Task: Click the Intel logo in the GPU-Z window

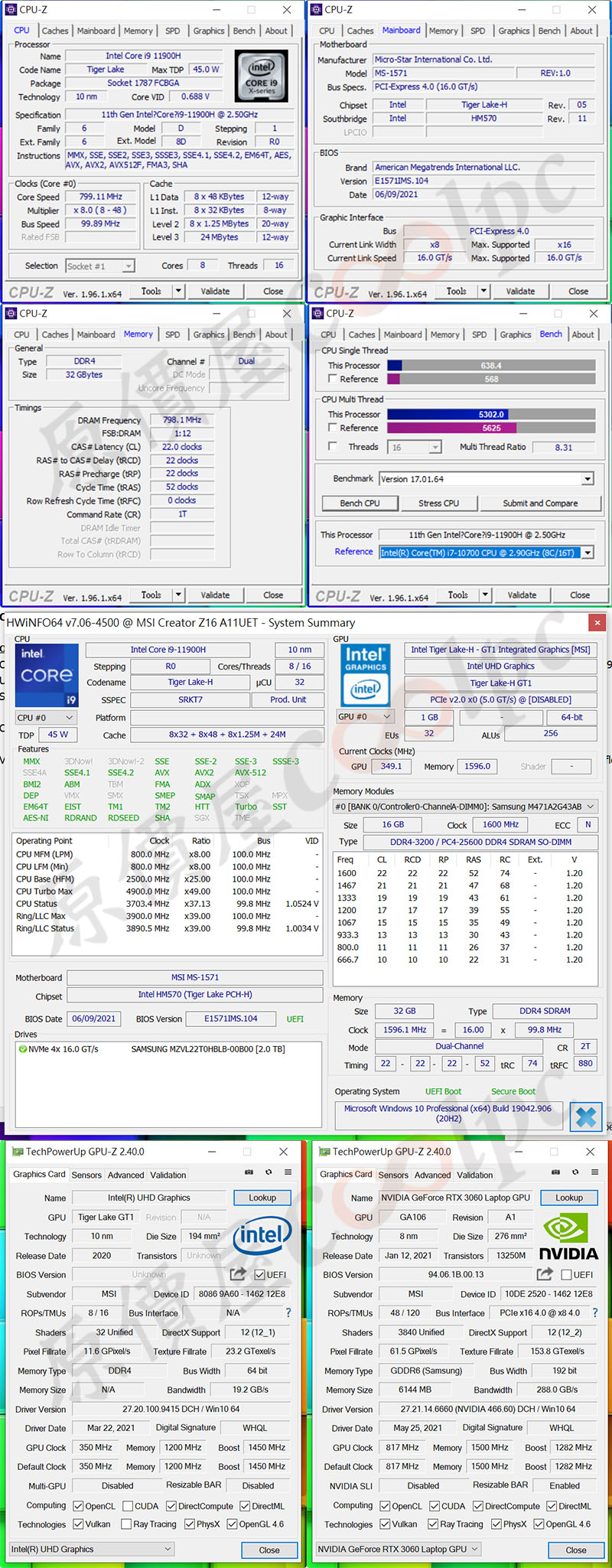Action: pos(262,1234)
